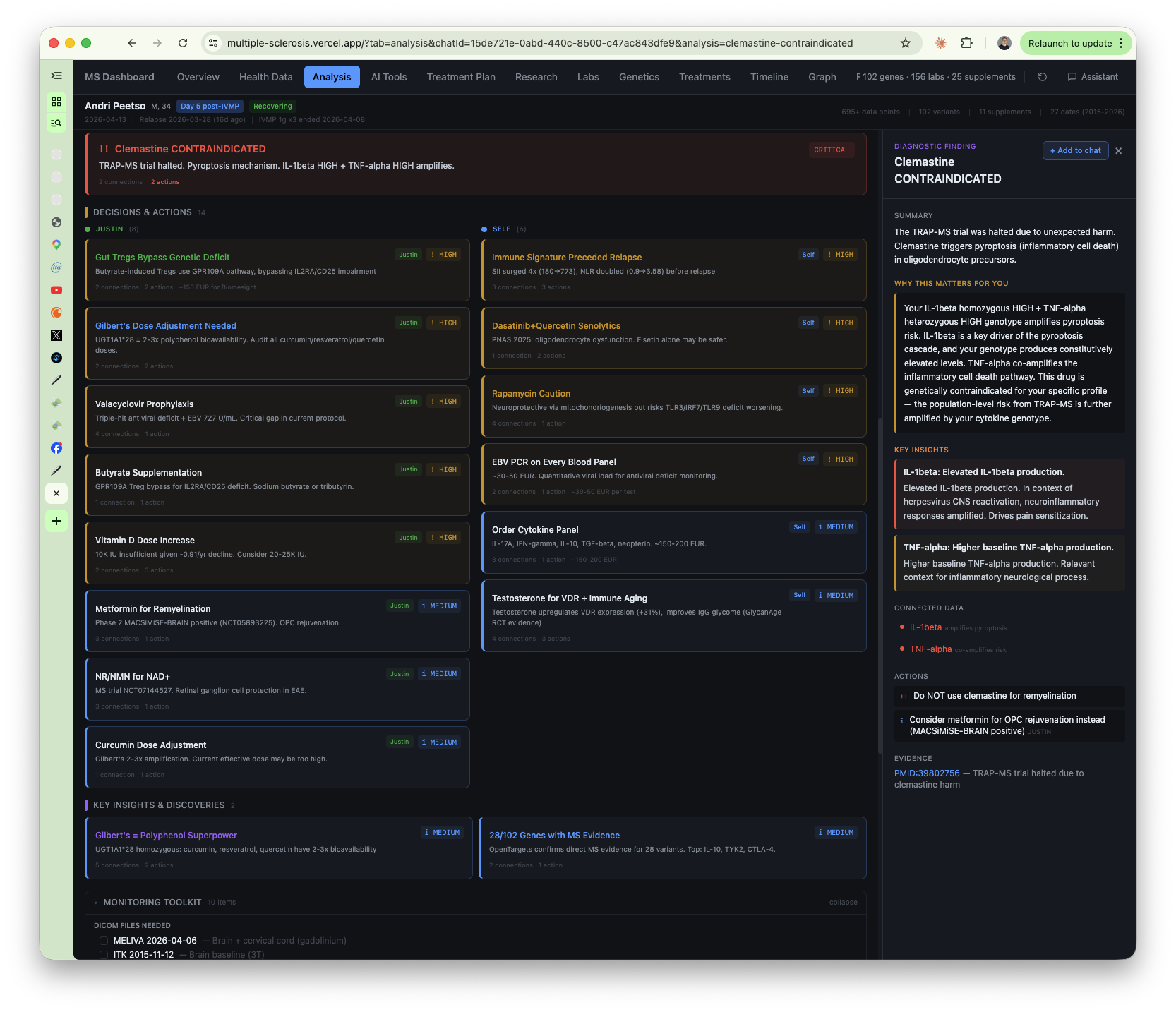This screenshot has width=1176, height=1012.
Task: Open the PMID:39802756 evidence link
Action: click(x=927, y=773)
